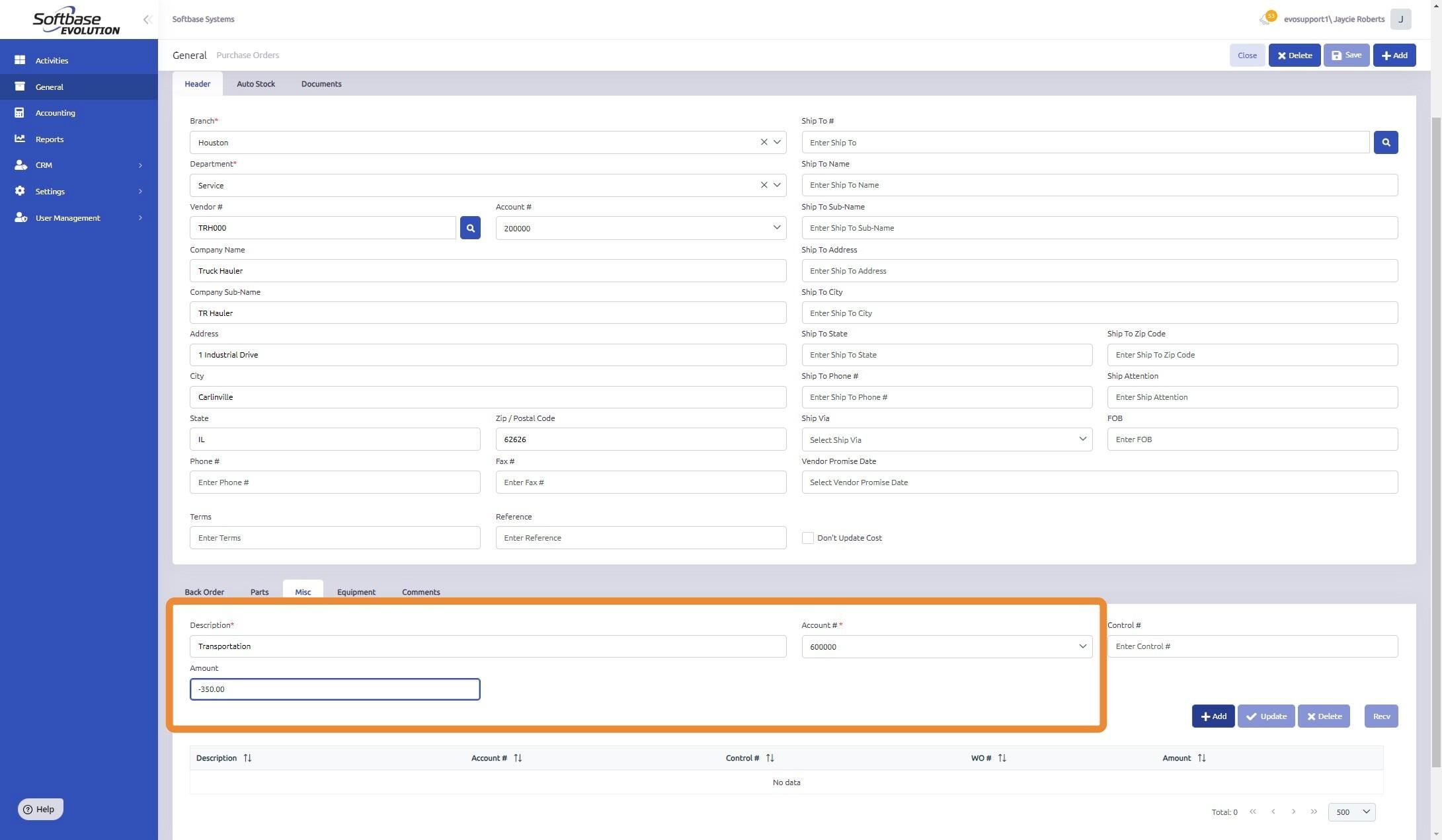Click the Save button in top bar

pyautogui.click(x=1345, y=56)
